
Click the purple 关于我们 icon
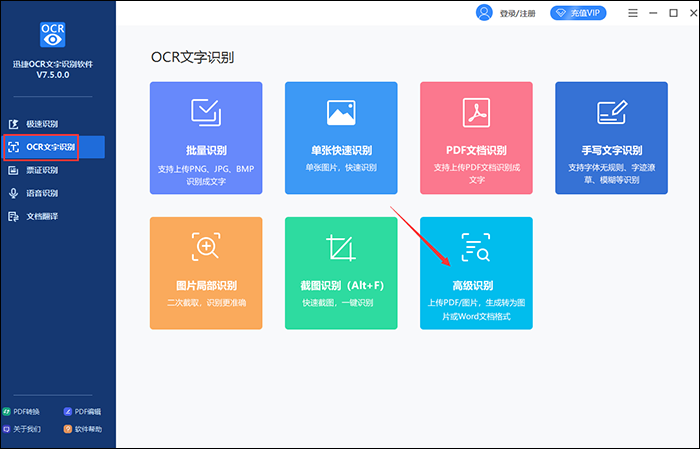(x=7, y=429)
